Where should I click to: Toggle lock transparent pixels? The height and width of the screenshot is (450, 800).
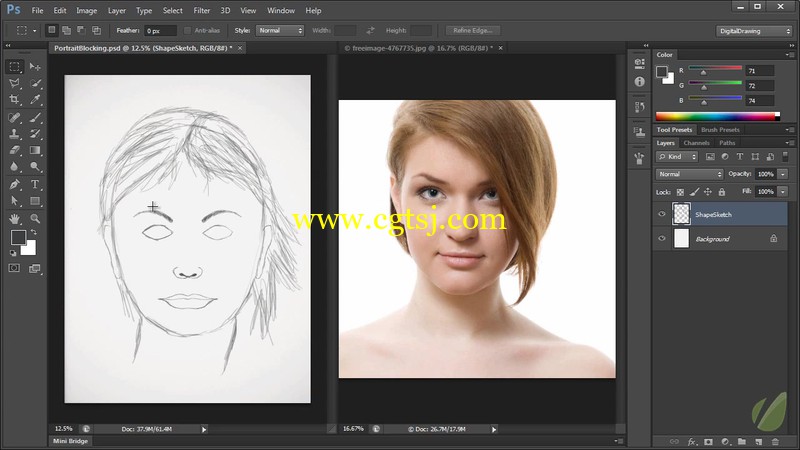pyautogui.click(x=680, y=192)
